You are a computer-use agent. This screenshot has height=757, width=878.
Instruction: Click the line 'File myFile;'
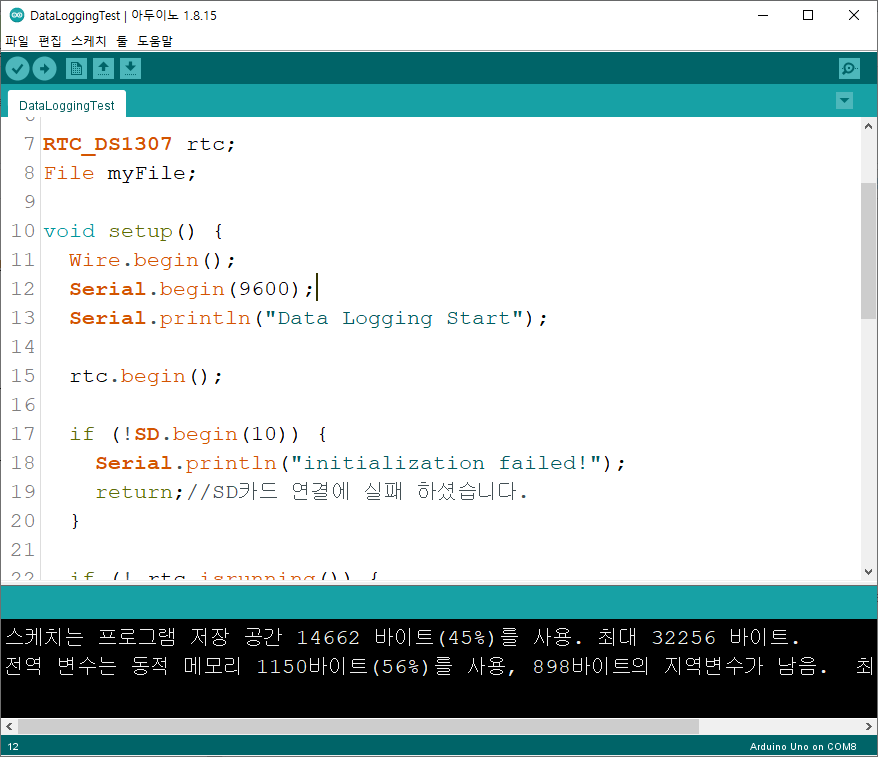coord(120,173)
